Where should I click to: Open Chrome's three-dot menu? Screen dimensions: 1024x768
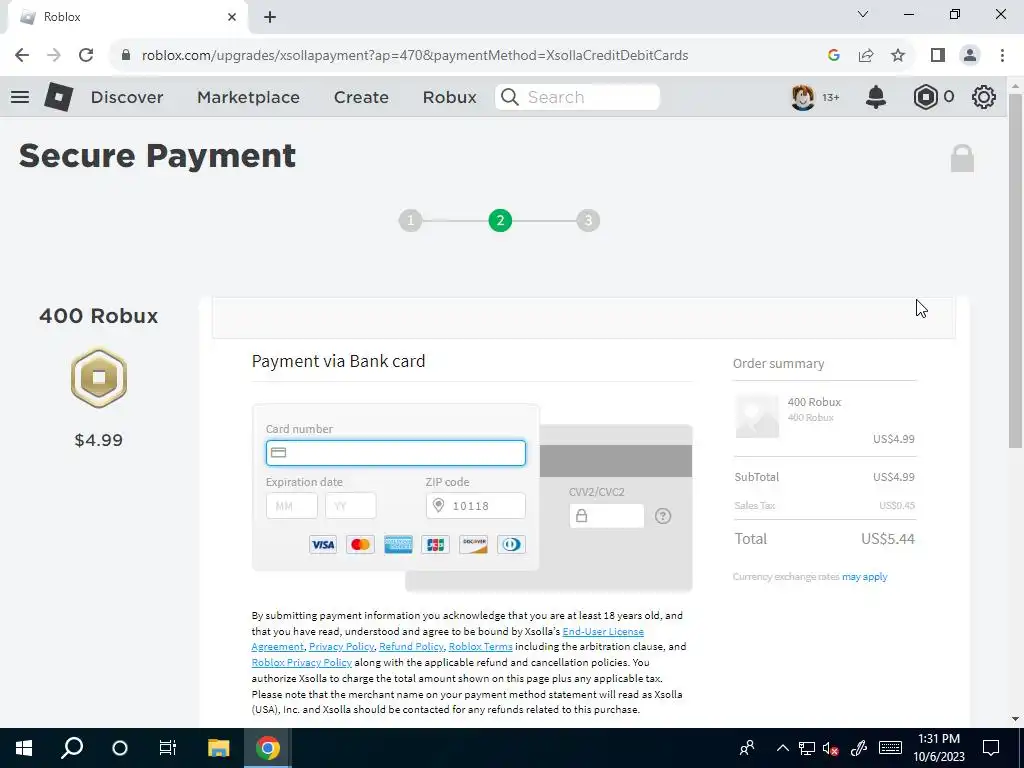coord(1002,55)
